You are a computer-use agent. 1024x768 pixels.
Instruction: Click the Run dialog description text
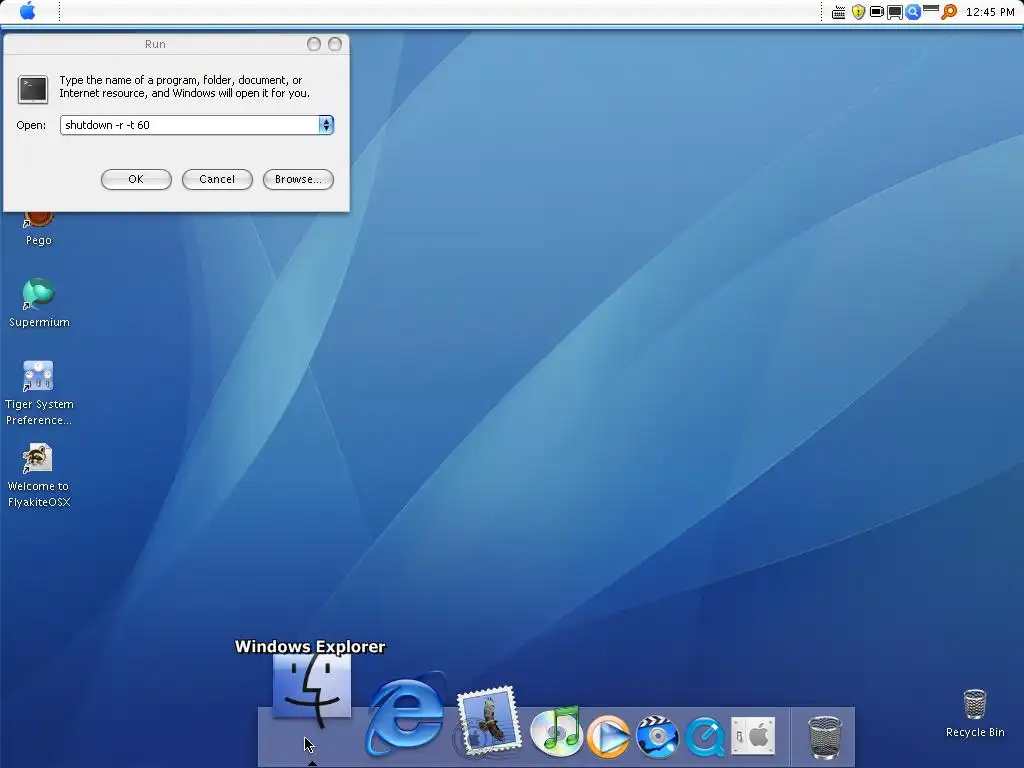click(x=184, y=86)
